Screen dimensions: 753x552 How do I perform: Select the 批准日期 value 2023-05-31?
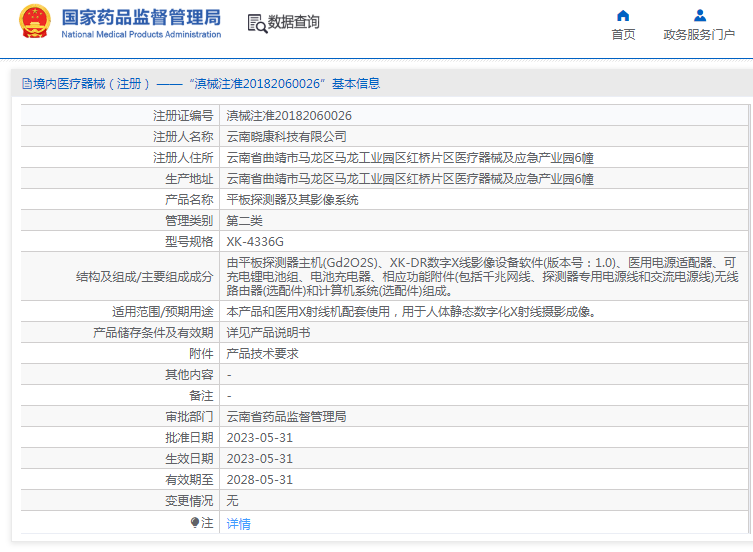tap(259, 438)
